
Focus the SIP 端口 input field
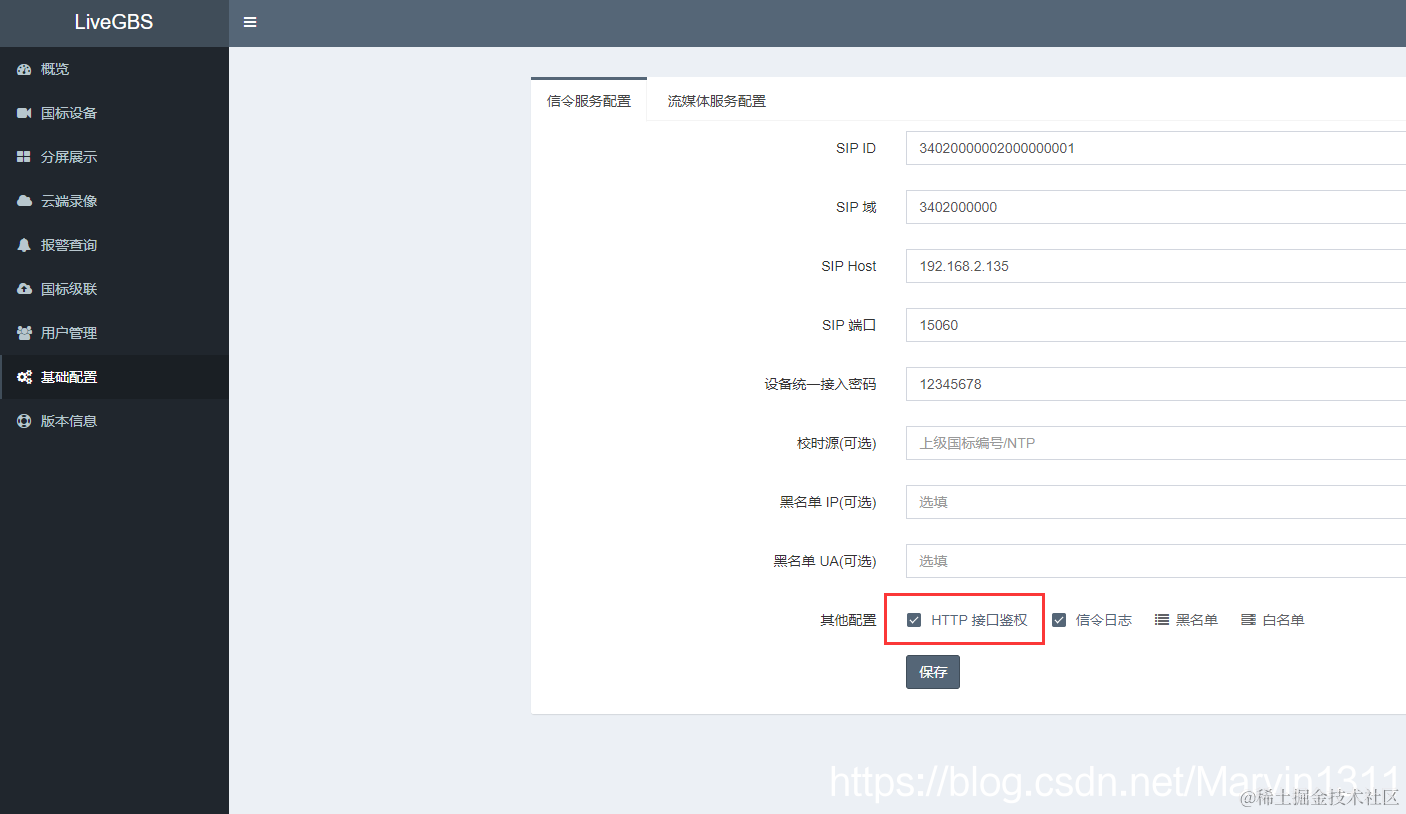tap(1156, 325)
